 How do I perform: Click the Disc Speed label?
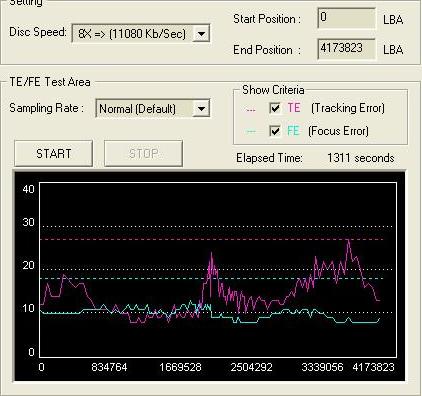pos(38,32)
